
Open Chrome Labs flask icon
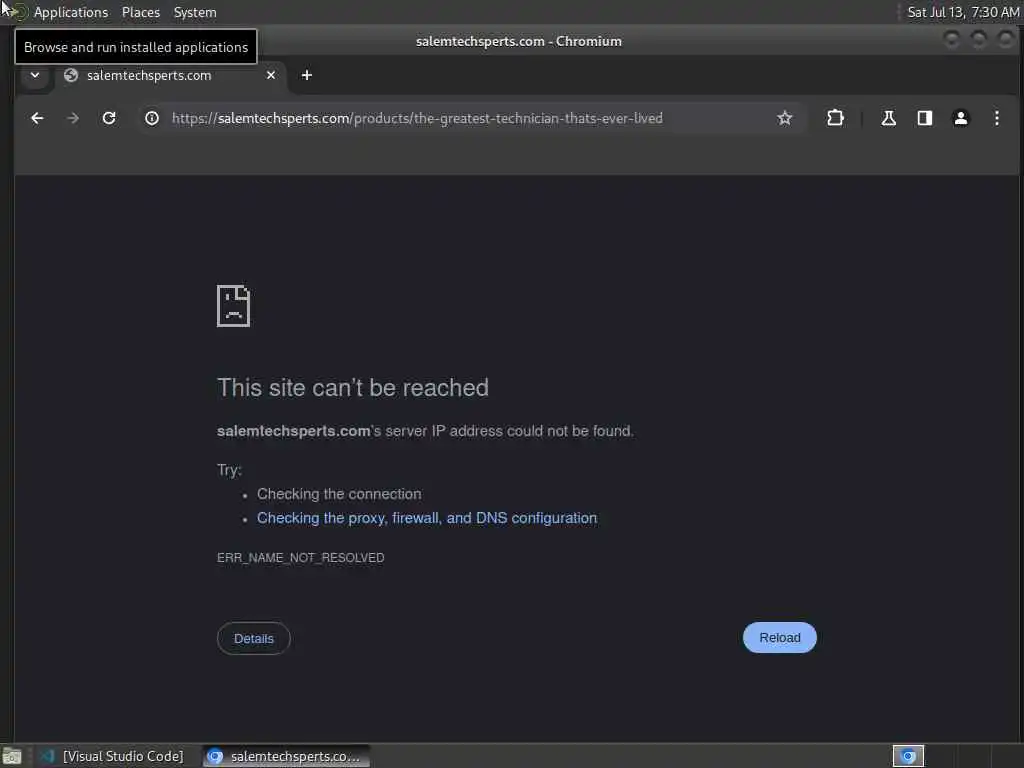(x=888, y=118)
